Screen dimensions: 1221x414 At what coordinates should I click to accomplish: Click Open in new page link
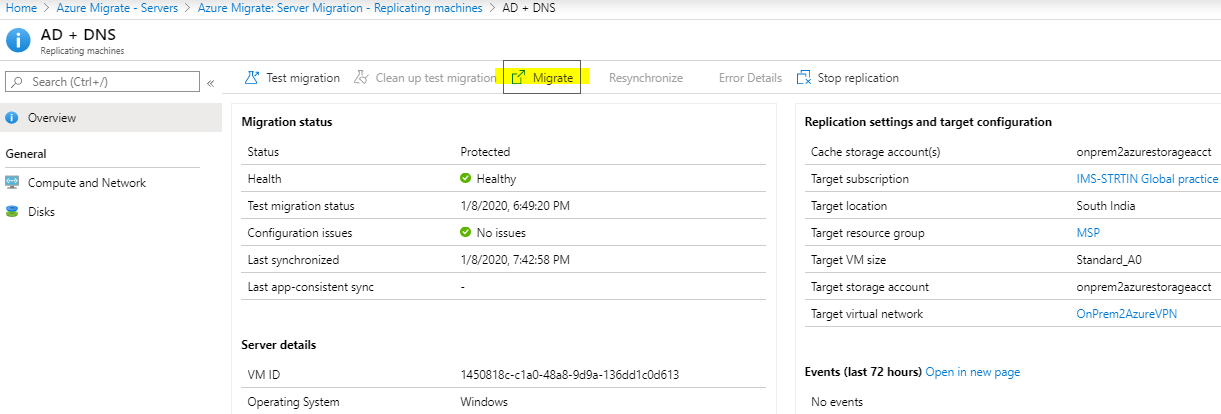[973, 372]
